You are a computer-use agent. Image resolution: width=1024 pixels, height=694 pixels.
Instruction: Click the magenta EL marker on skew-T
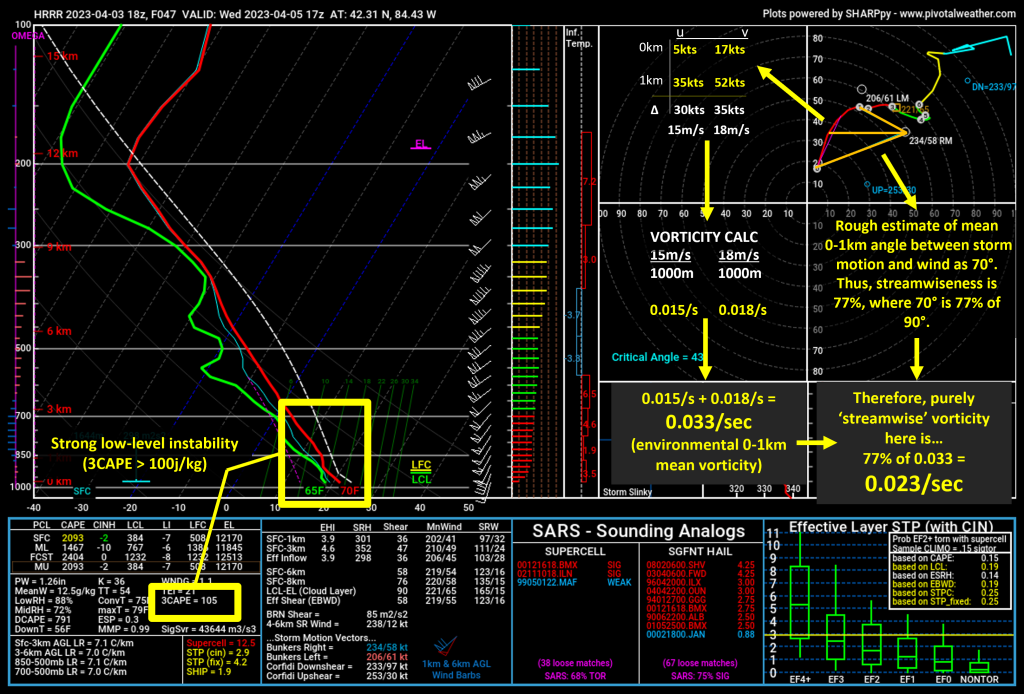point(420,144)
